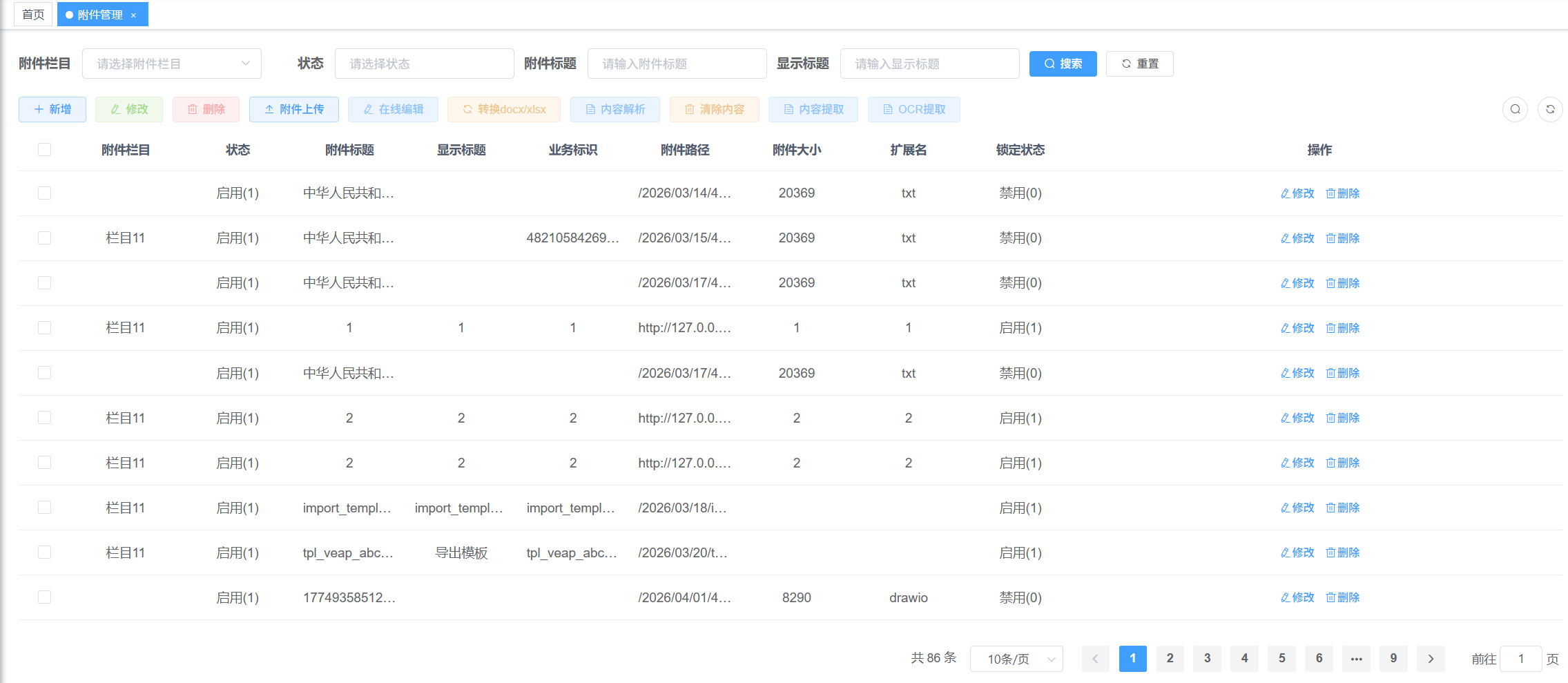Click the 48210584269… business ID cell

[573, 238]
